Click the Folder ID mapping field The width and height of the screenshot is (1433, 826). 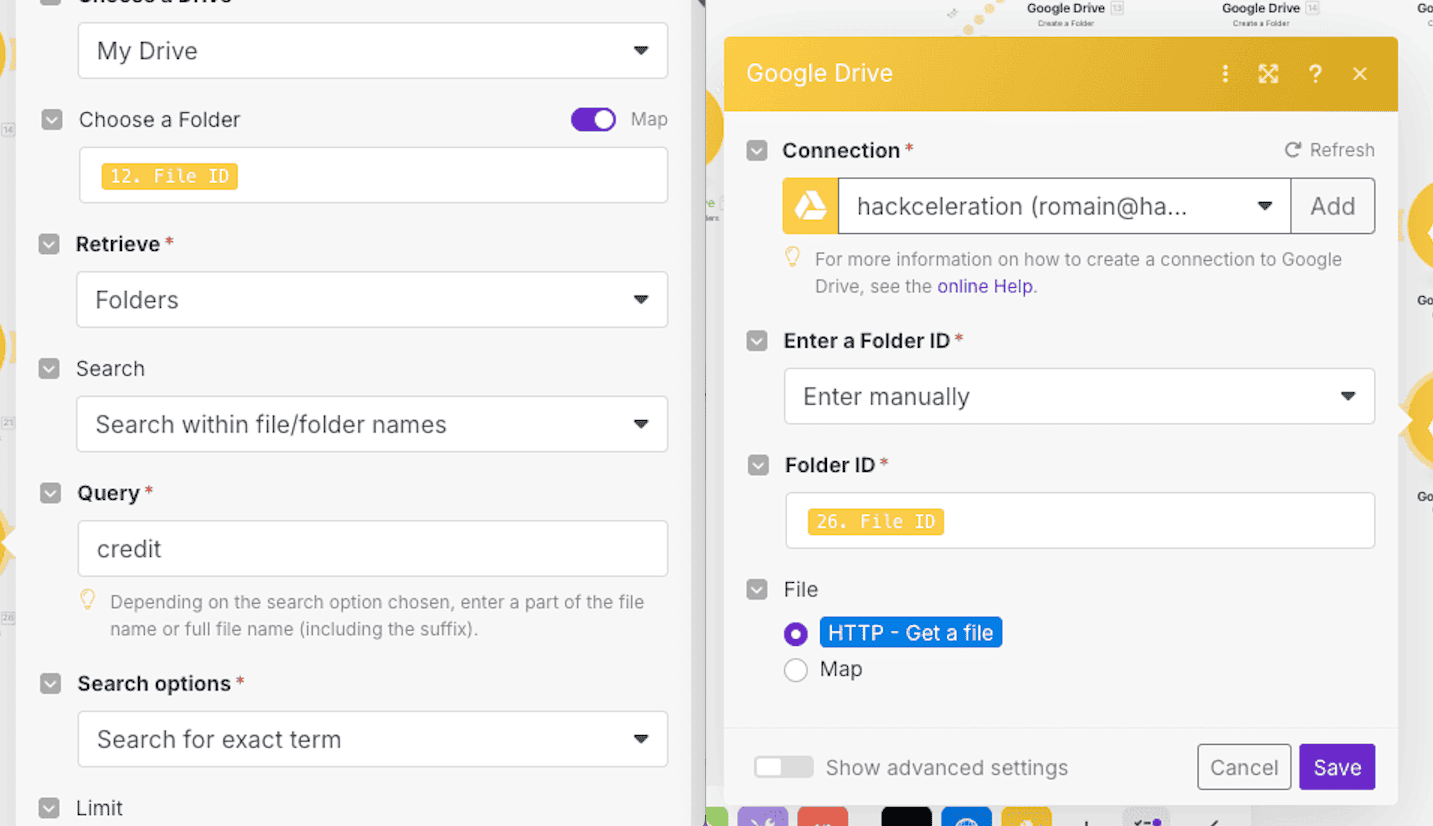1080,520
